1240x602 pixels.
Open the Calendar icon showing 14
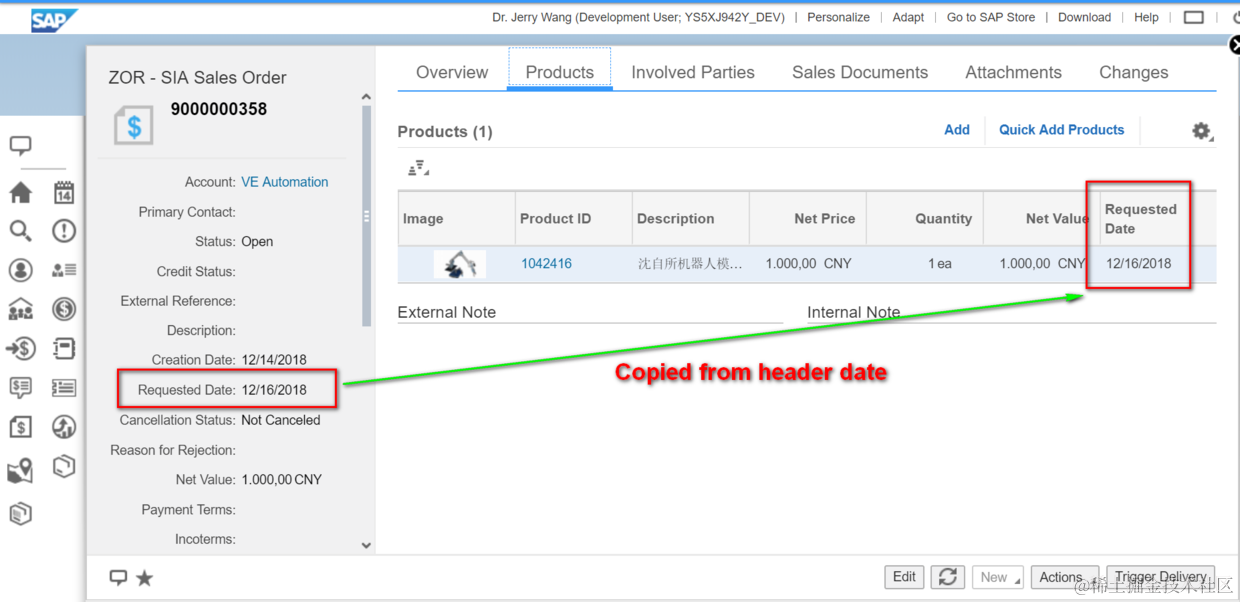64,192
